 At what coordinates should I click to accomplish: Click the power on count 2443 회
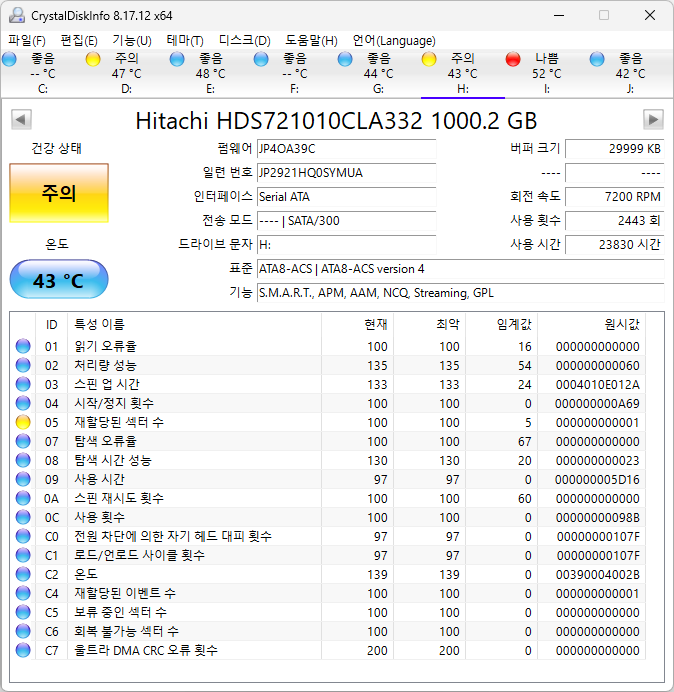[614, 221]
